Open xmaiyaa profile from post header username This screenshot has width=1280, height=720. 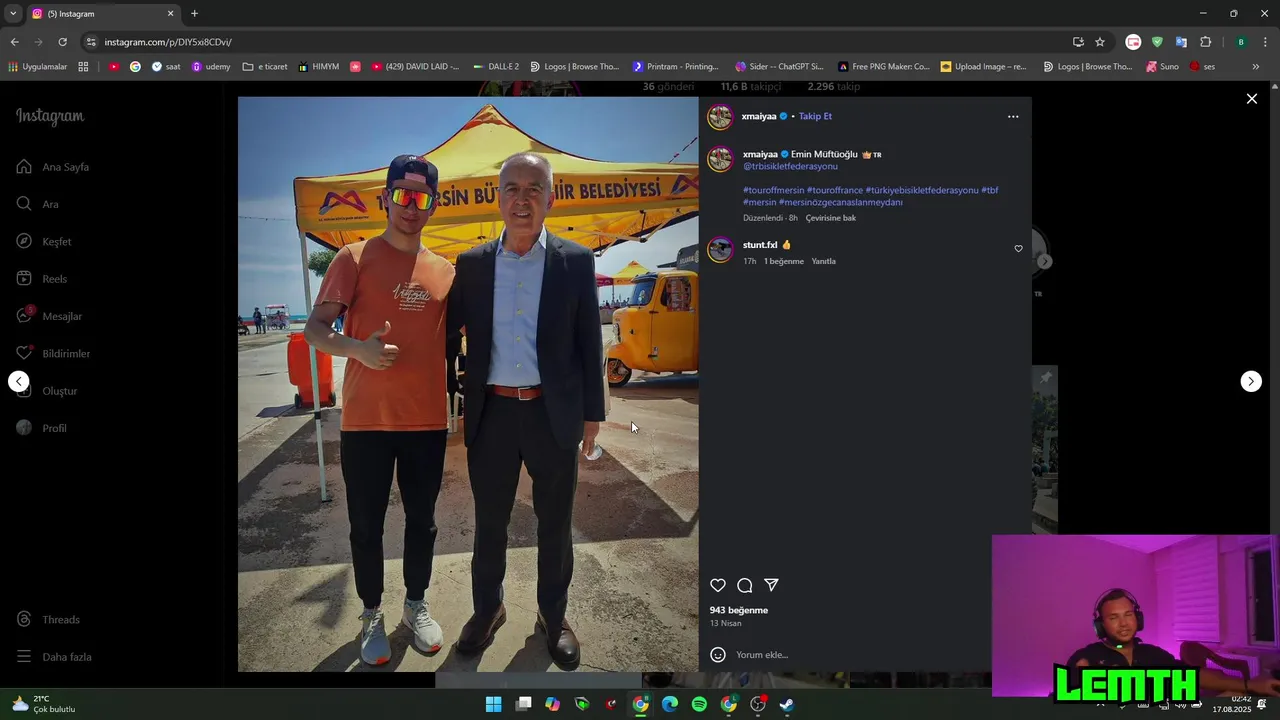click(759, 116)
